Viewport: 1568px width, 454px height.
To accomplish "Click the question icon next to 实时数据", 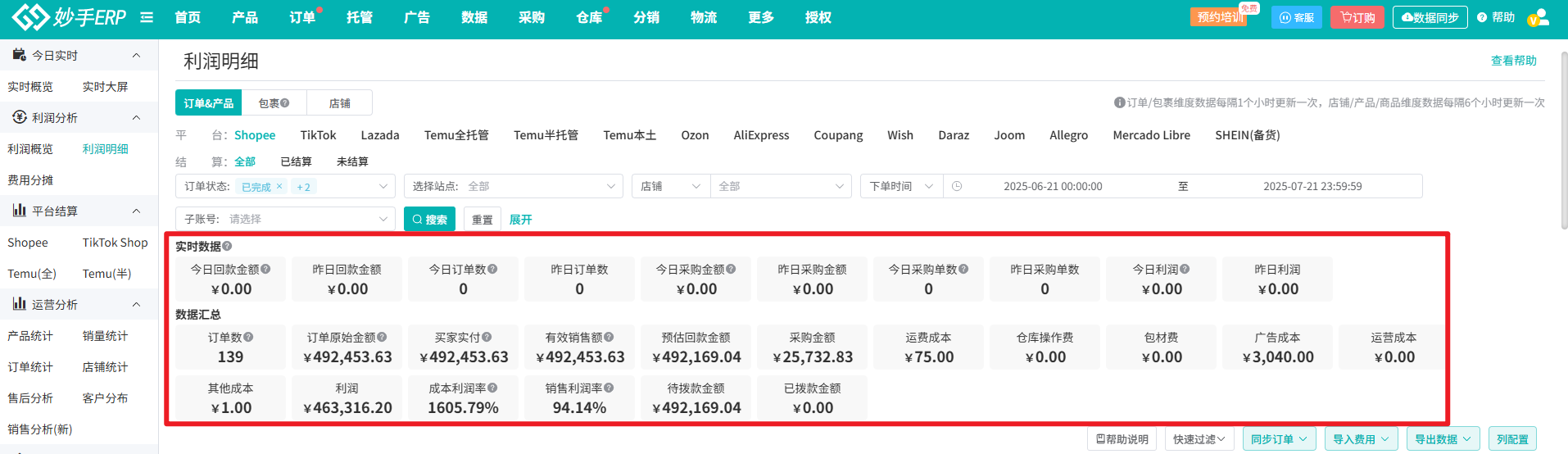I will pyautogui.click(x=227, y=246).
